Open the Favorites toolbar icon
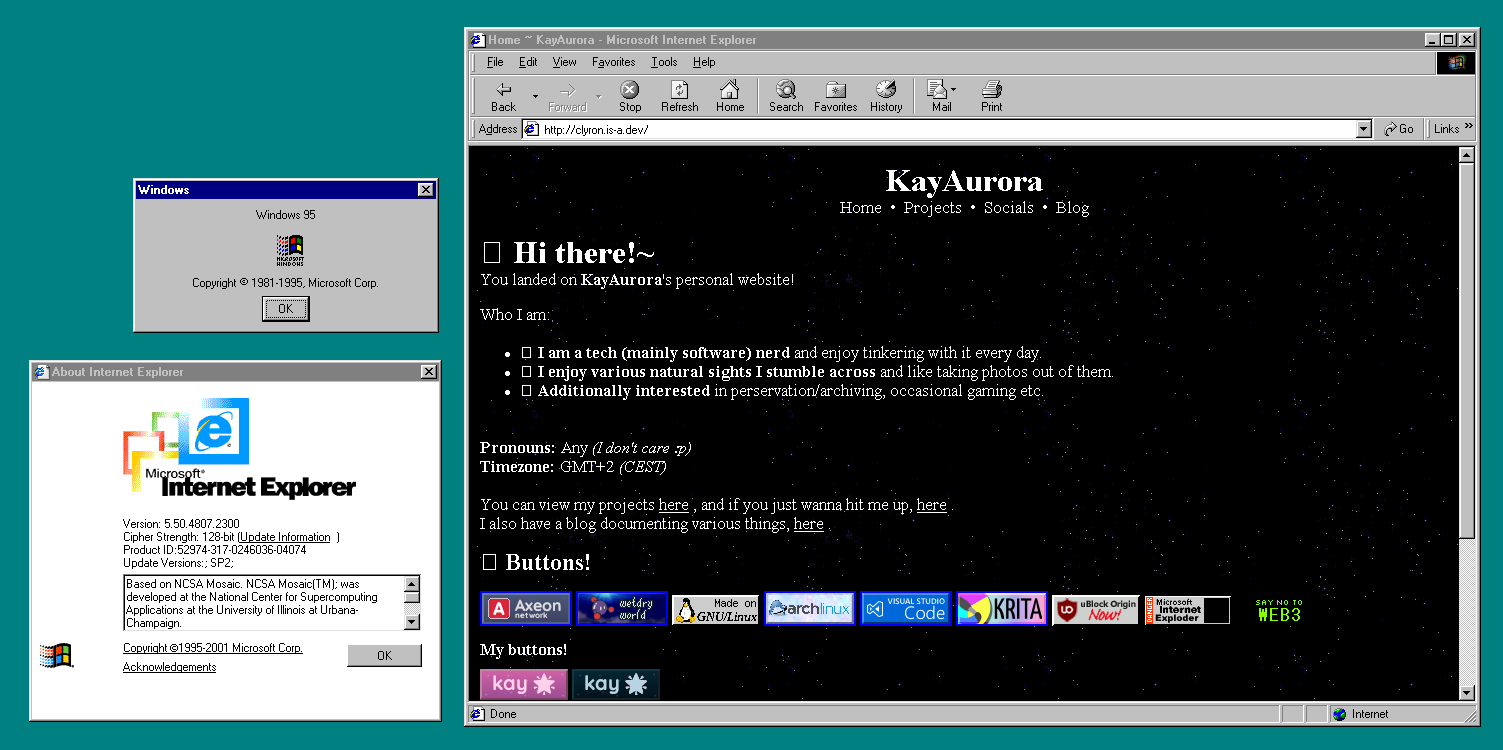This screenshot has height=750, width=1503. tap(835, 96)
